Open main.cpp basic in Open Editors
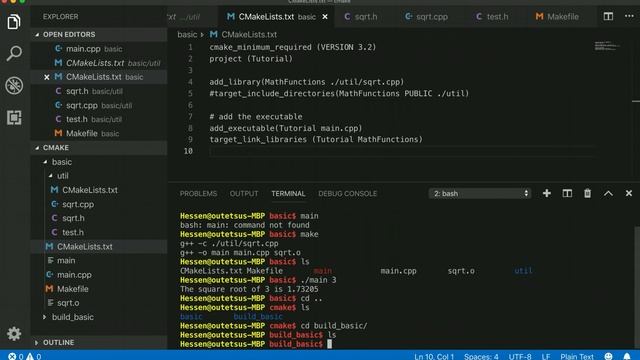The image size is (640, 360). pos(99,49)
